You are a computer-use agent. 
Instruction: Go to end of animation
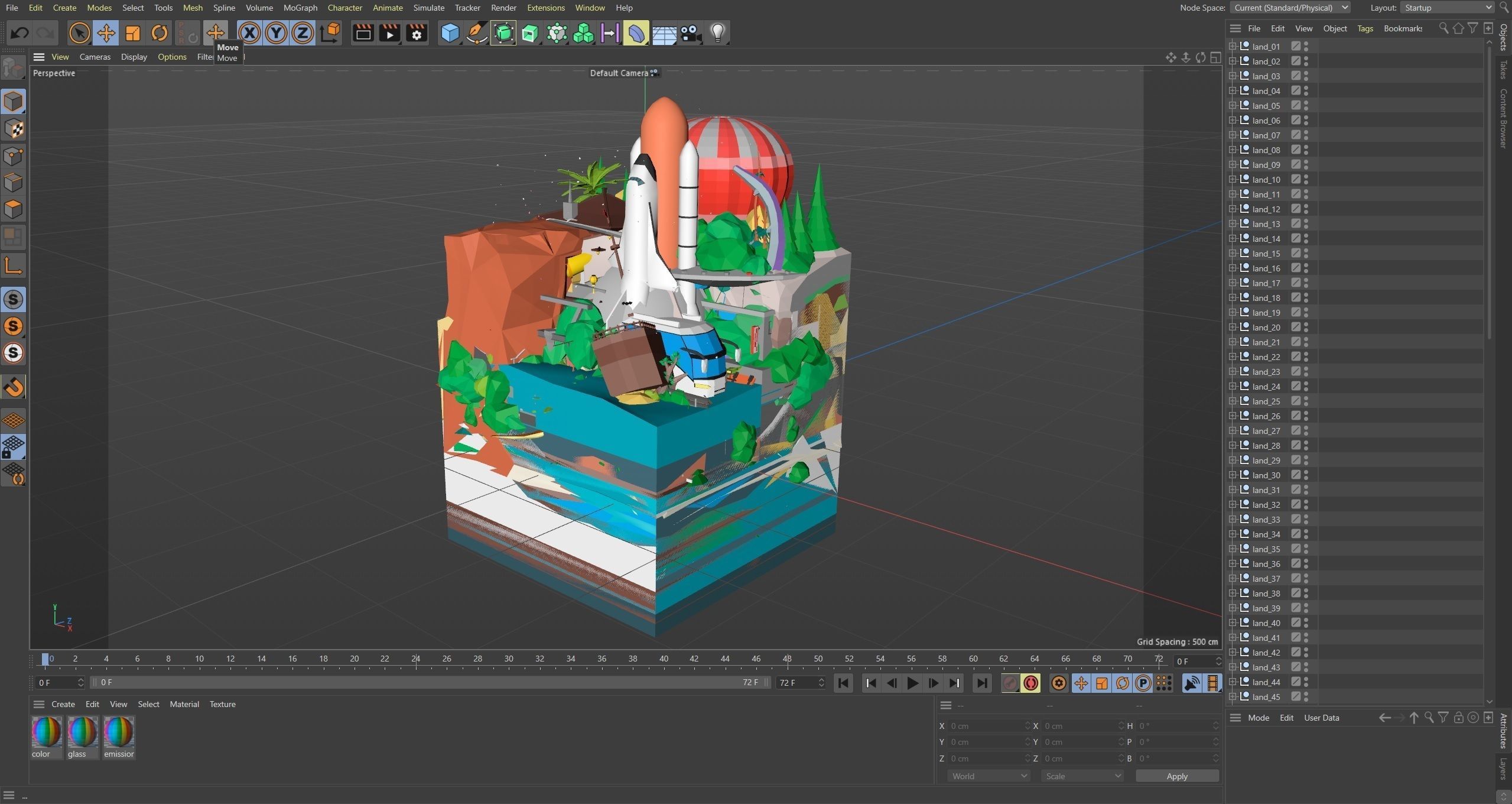981,683
